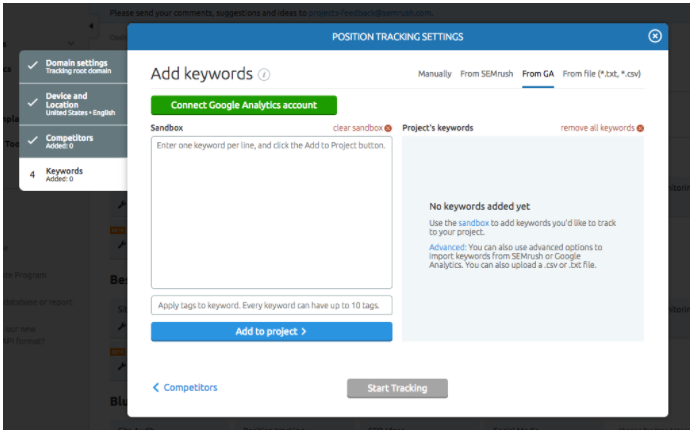
Task: Click the red remove all keywords x icon
Action: point(640,128)
